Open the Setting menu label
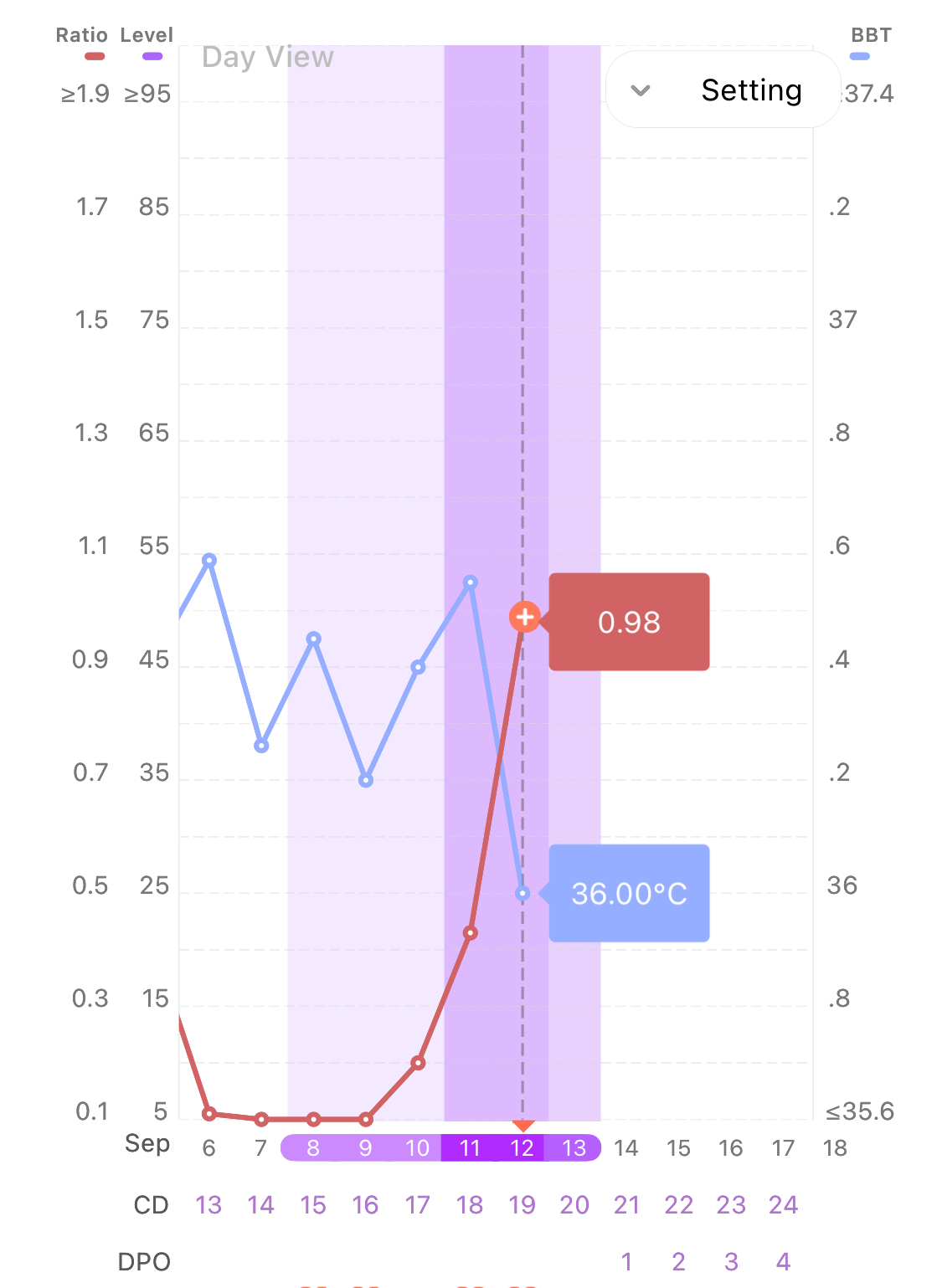Screen dimensions: 942x1288 click(x=751, y=90)
